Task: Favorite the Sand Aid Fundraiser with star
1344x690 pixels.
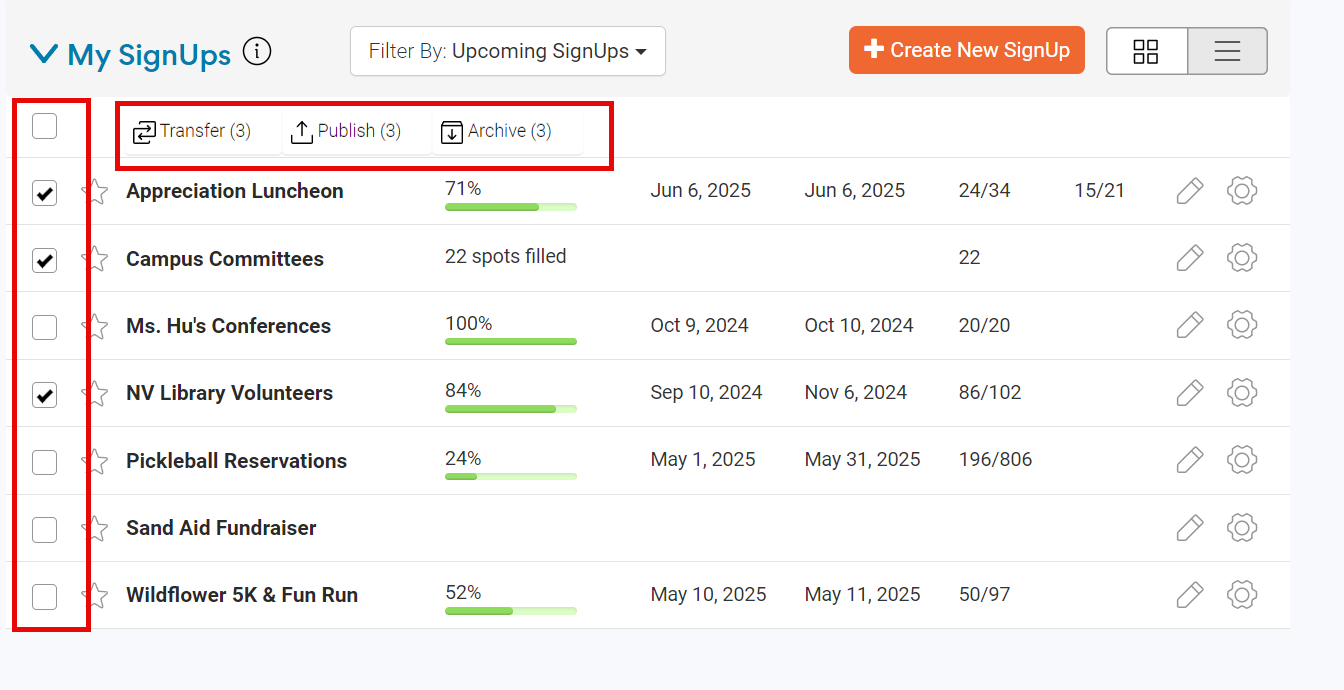Action: tap(96, 528)
